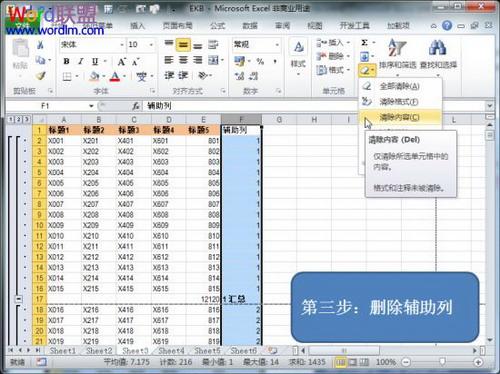The image size is (500, 374).
Task: Center text horizontally
Action: click(183, 60)
